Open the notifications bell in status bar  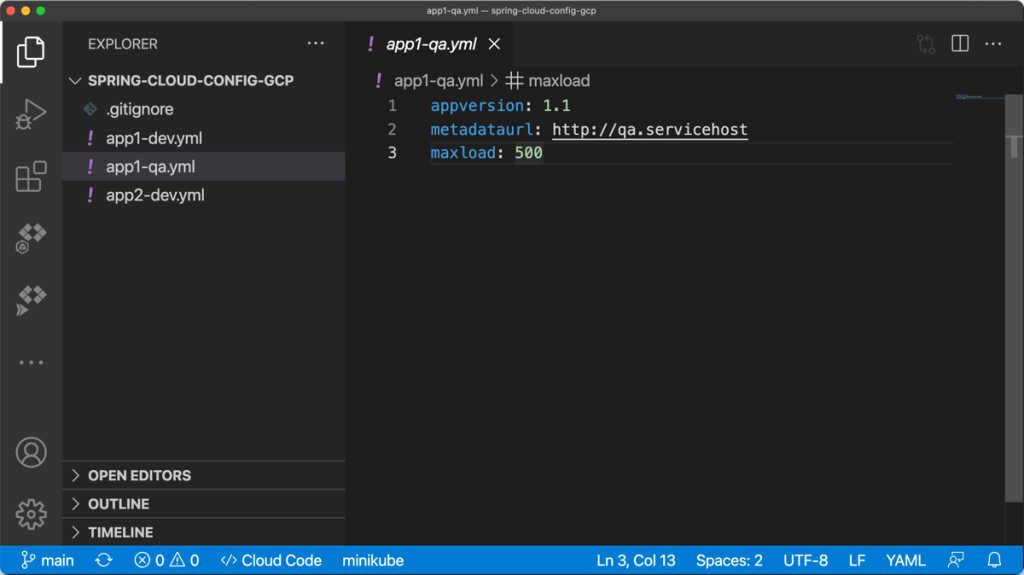pyautogui.click(x=994, y=560)
